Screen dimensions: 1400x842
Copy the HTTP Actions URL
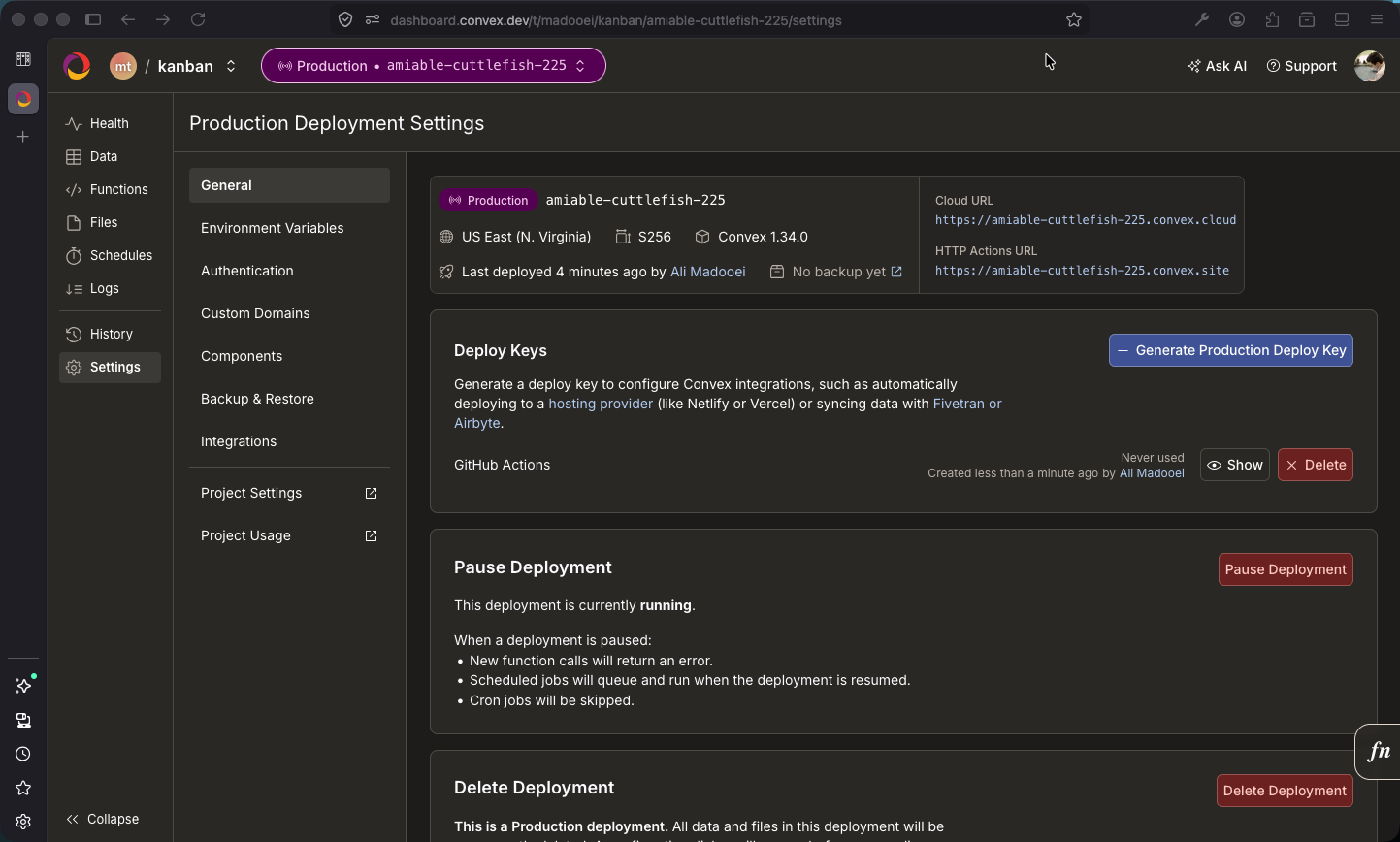pyautogui.click(x=1082, y=271)
